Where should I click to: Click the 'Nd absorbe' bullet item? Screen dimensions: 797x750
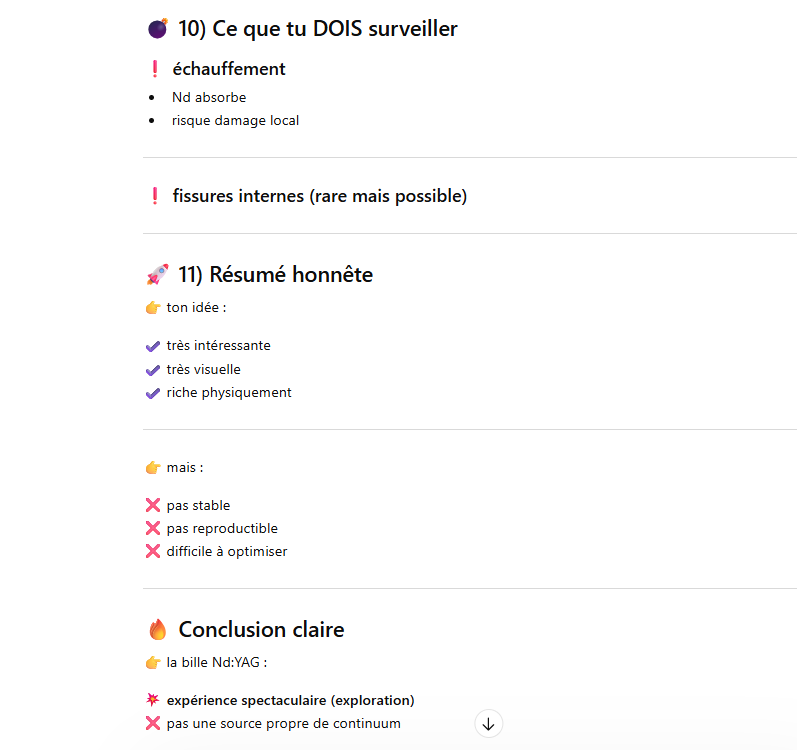pyautogui.click(x=209, y=97)
